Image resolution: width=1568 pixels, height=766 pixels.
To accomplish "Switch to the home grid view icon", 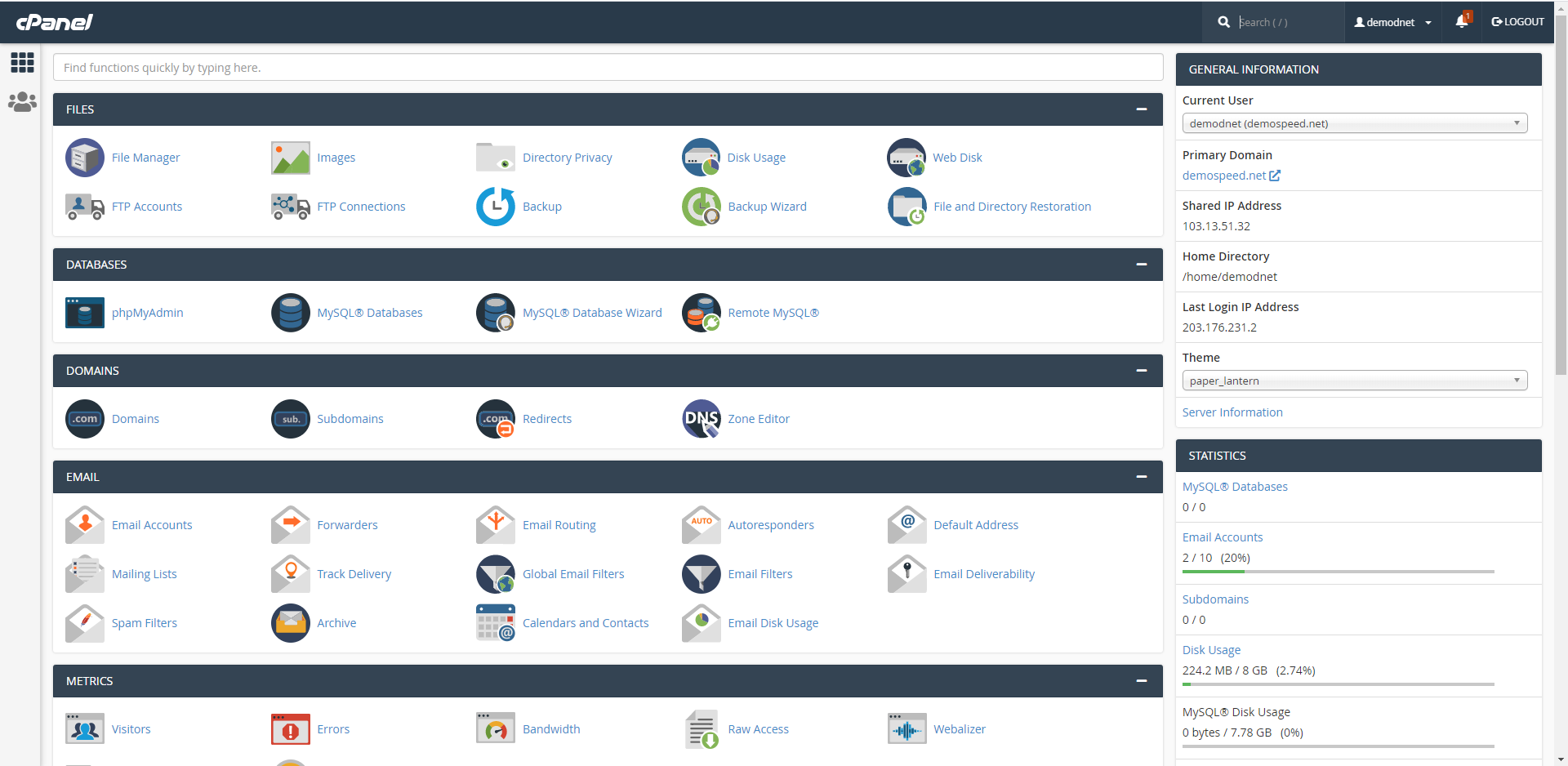I will click(x=22, y=63).
